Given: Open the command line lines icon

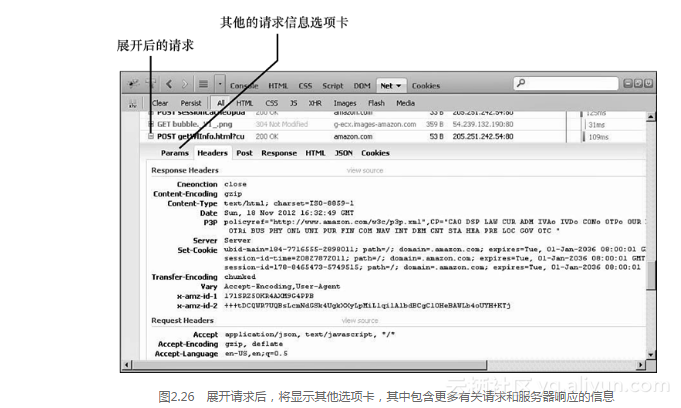Looking at the screenshot, I should (203, 84).
